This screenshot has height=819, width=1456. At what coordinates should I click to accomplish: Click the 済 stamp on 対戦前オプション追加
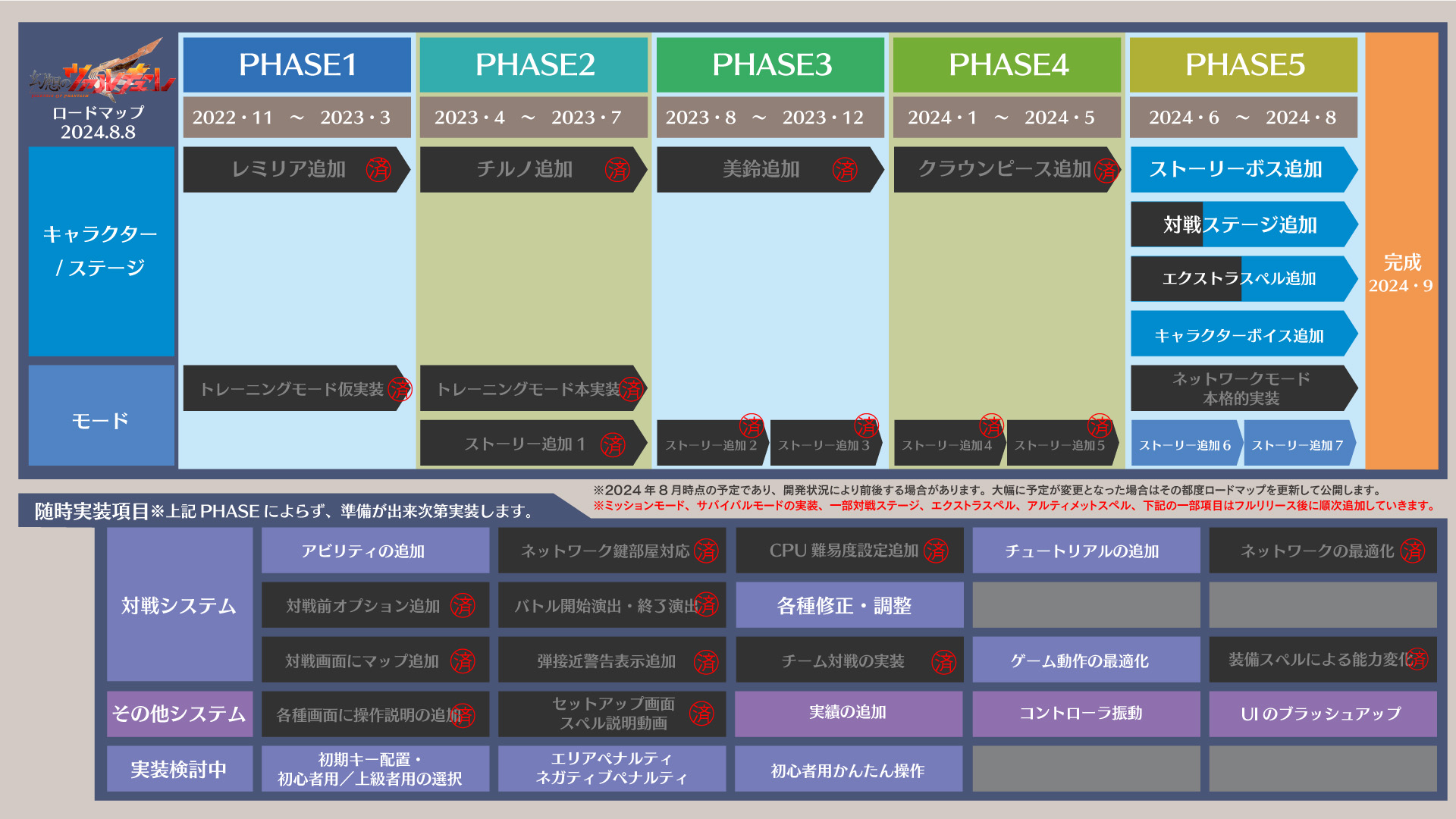[463, 605]
